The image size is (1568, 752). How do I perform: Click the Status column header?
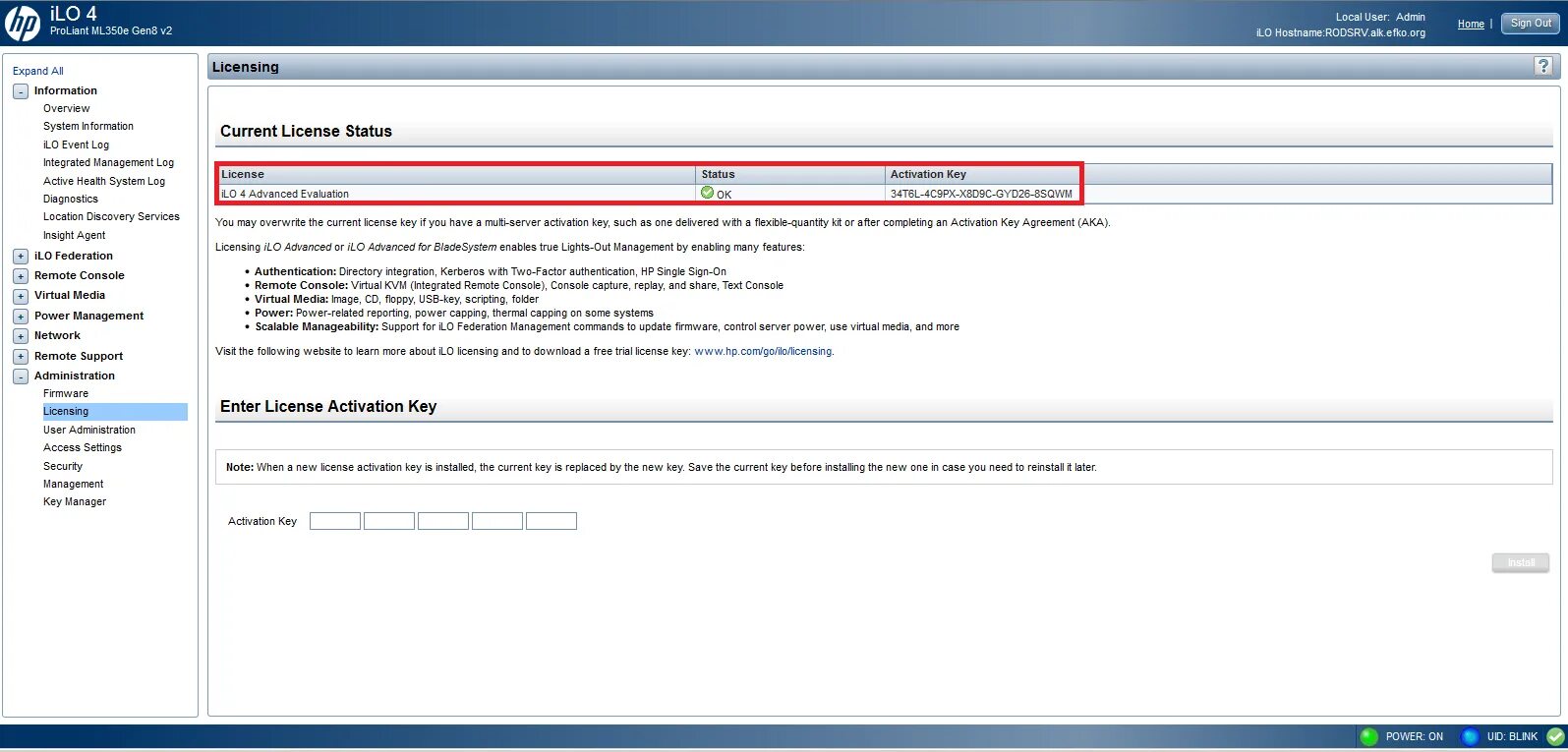tap(790, 174)
